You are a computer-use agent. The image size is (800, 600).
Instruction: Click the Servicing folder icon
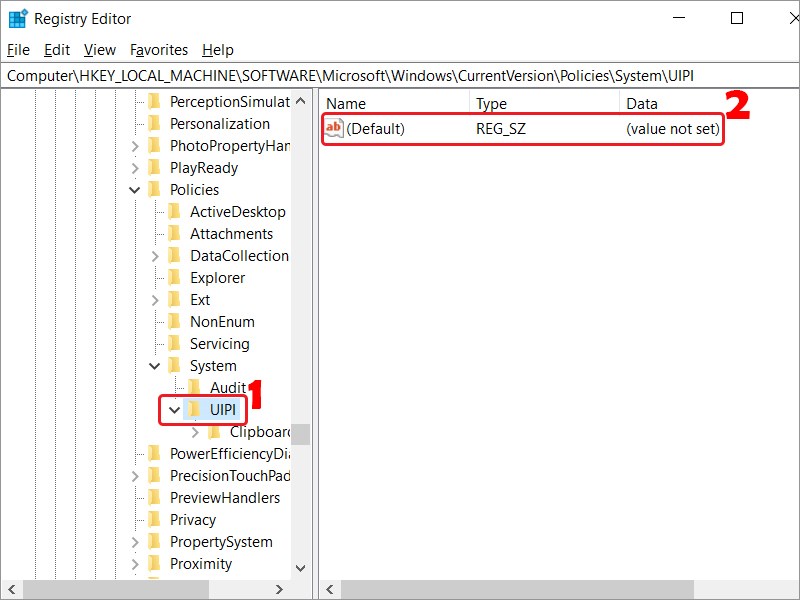pyautogui.click(x=174, y=343)
